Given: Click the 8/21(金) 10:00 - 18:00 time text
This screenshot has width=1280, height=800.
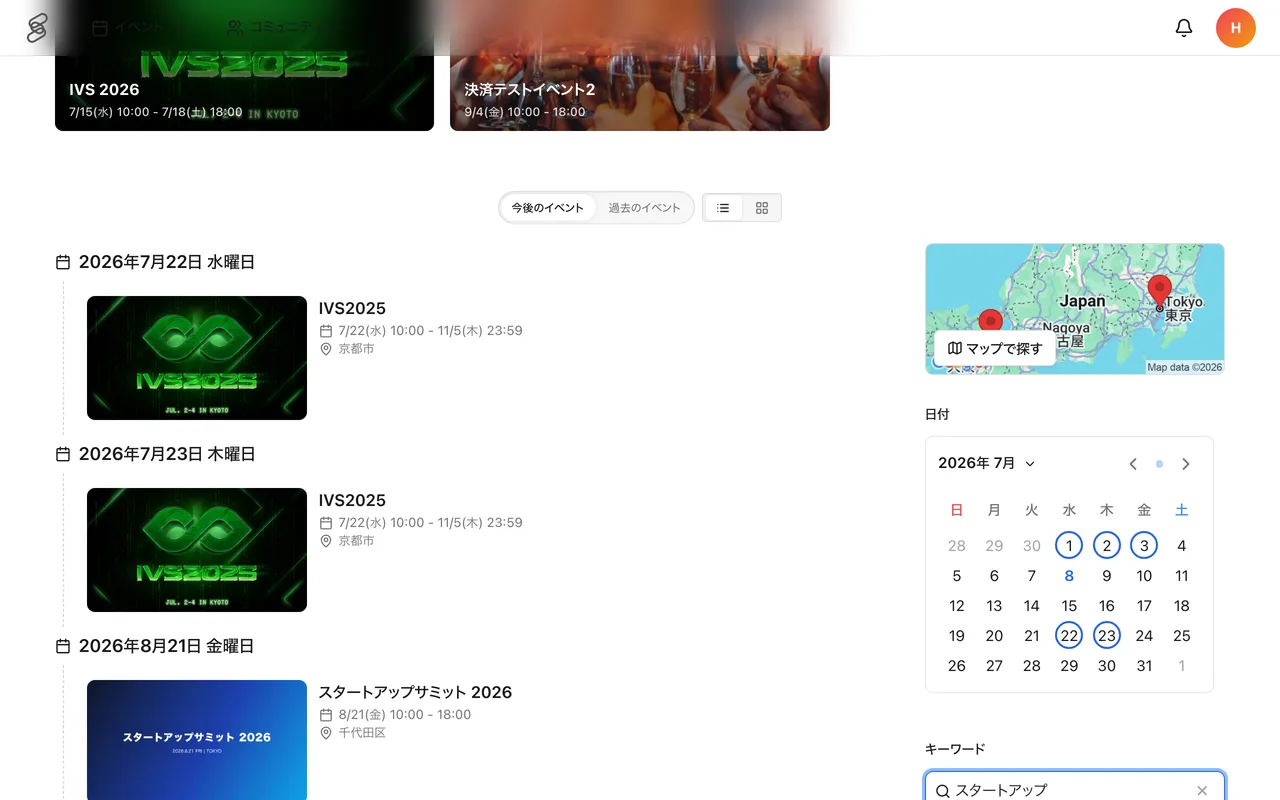Looking at the screenshot, I should click(x=405, y=715).
